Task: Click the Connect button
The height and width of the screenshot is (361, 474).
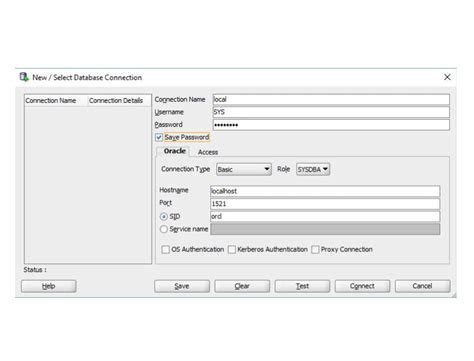Action: pyautogui.click(x=362, y=286)
